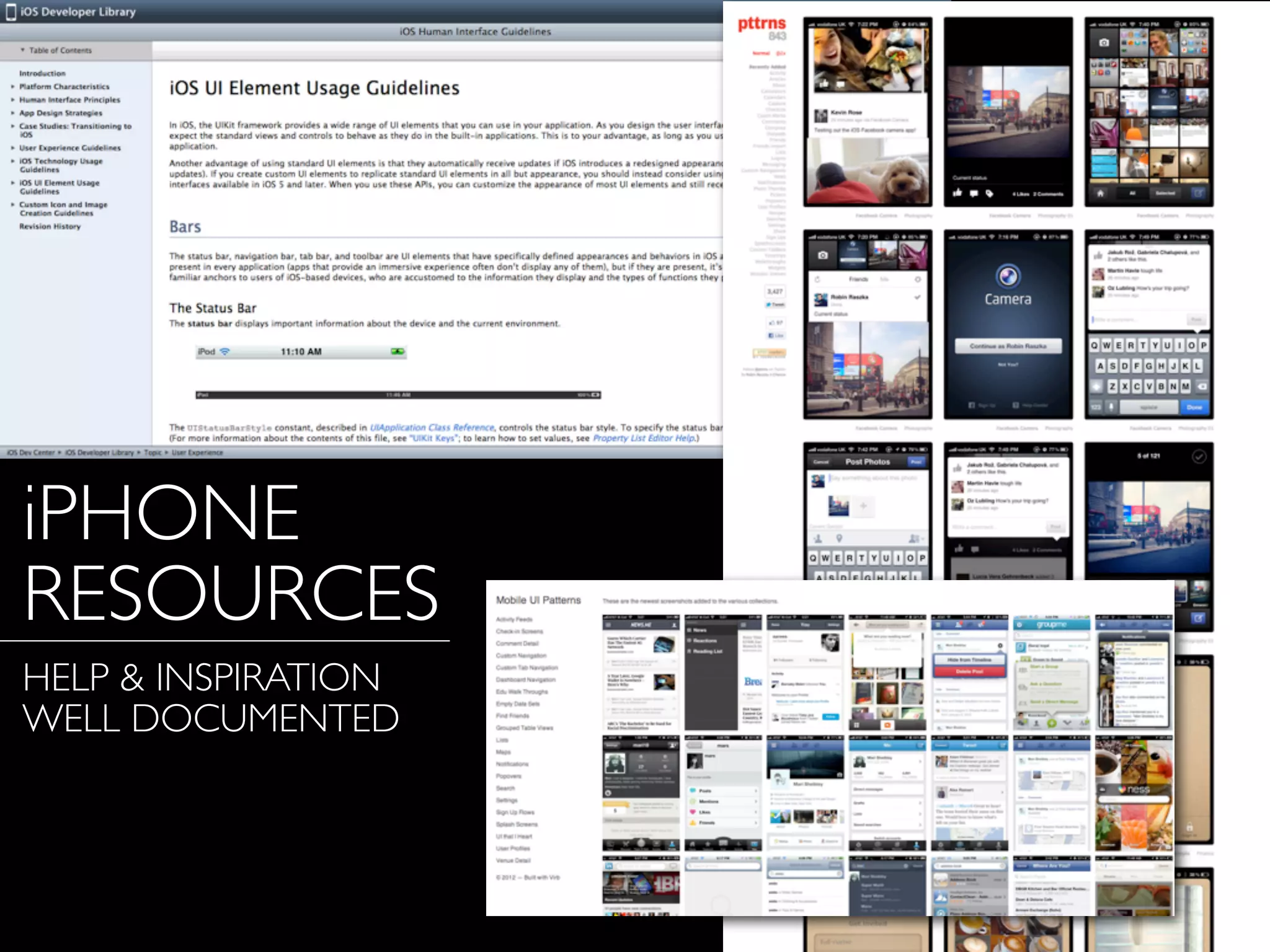The image size is (1270, 952).
Task: Click checkmark beside Robin Raszka in feed
Action: pos(917,297)
